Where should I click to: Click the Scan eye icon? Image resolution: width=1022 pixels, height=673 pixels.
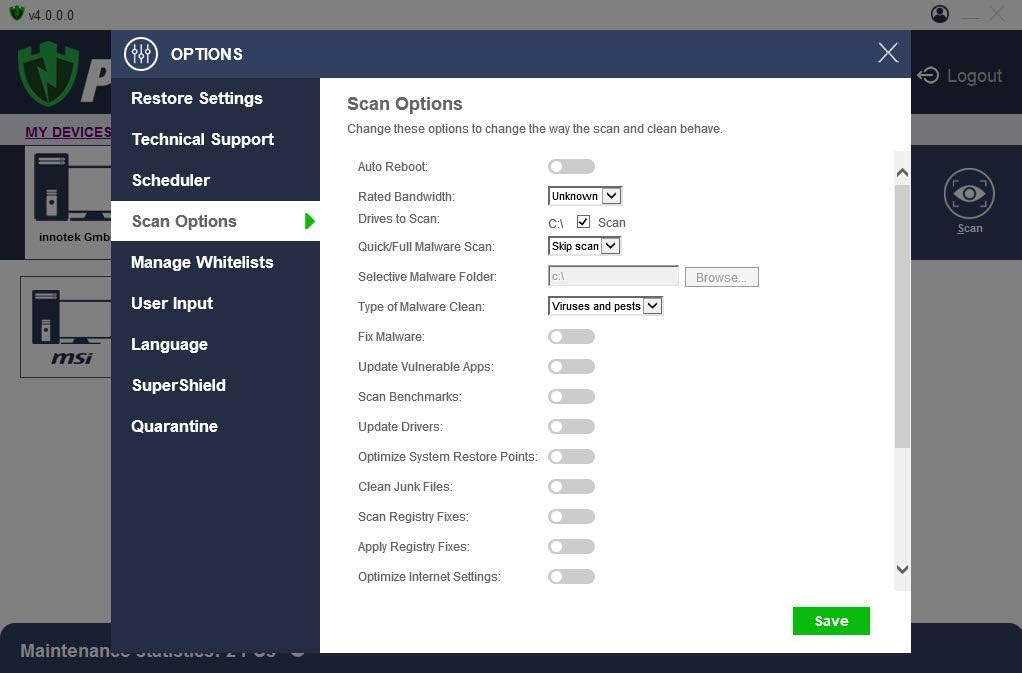tap(968, 194)
